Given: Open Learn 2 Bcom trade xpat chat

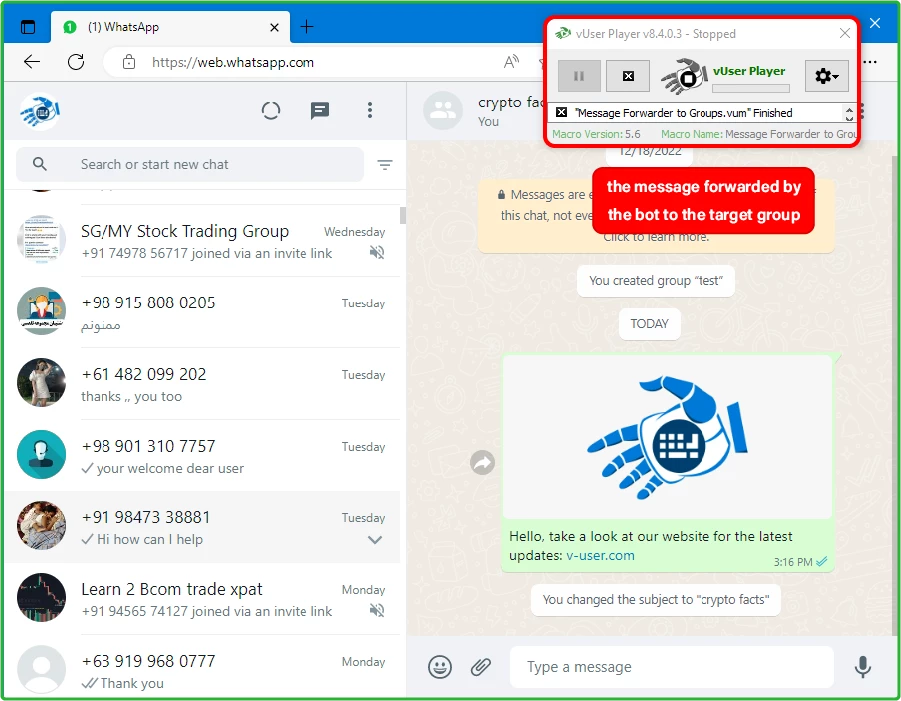Looking at the screenshot, I should point(202,599).
